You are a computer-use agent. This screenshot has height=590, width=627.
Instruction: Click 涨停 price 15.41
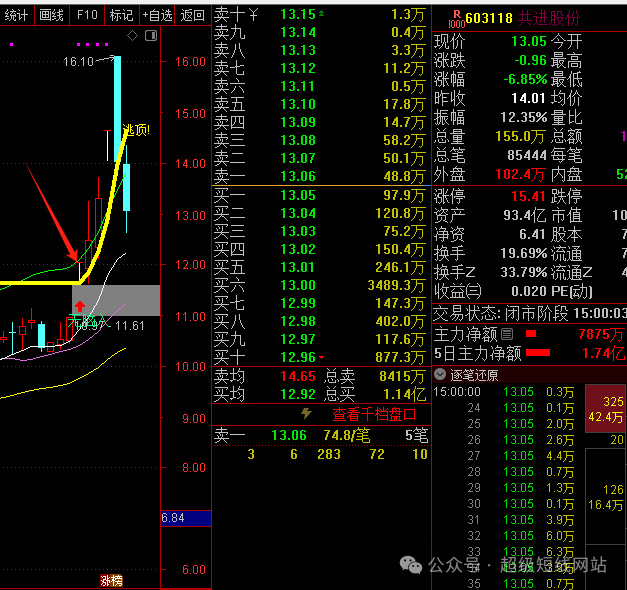[x=528, y=196]
